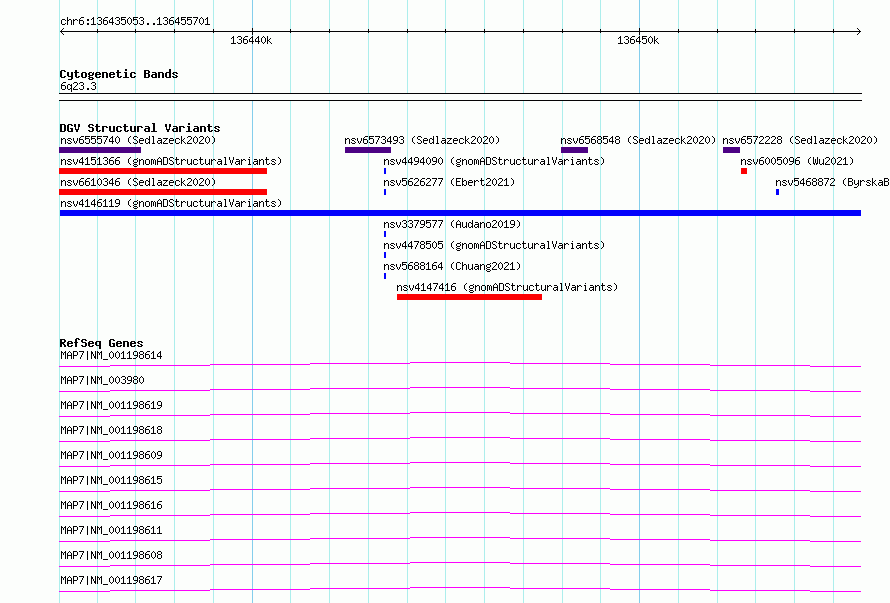
Task: Click the 6q23.3 band label
Action: [78, 86]
